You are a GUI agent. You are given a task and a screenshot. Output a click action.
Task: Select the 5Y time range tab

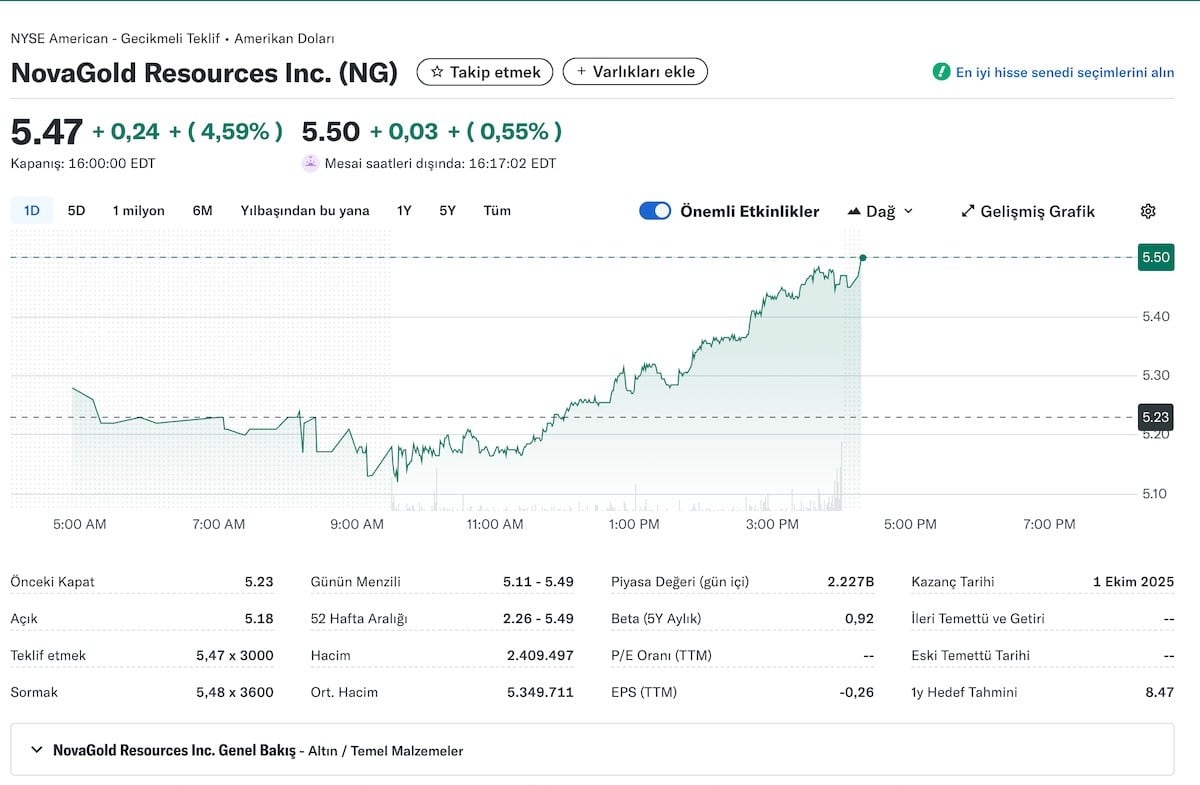coord(447,211)
